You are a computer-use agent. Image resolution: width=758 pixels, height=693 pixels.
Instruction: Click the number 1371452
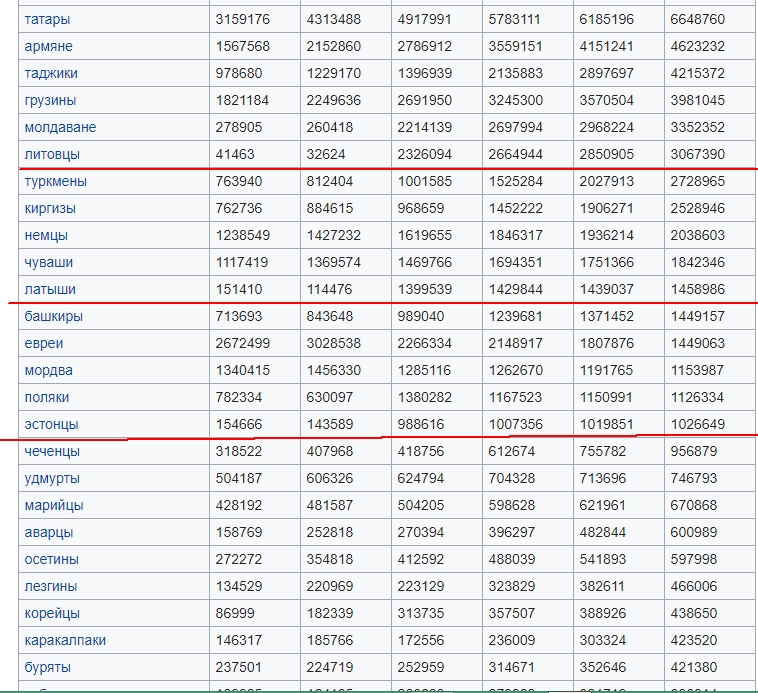coord(607,317)
